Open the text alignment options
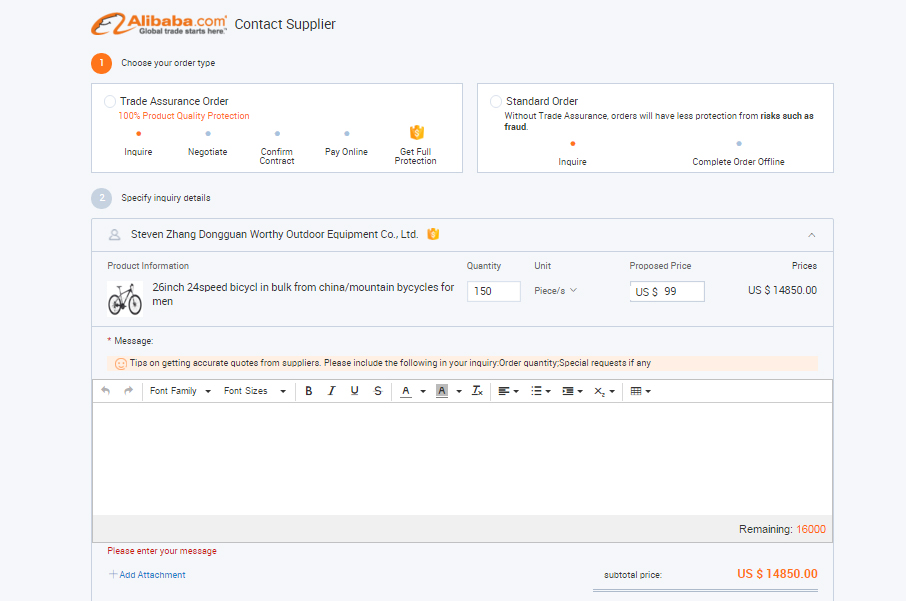906x601 pixels. [508, 391]
